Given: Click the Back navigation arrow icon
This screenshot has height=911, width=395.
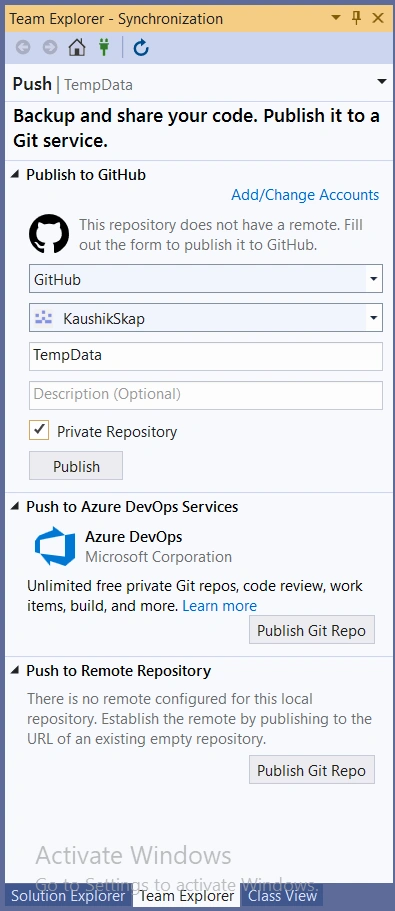Looking at the screenshot, I should 23,47.
